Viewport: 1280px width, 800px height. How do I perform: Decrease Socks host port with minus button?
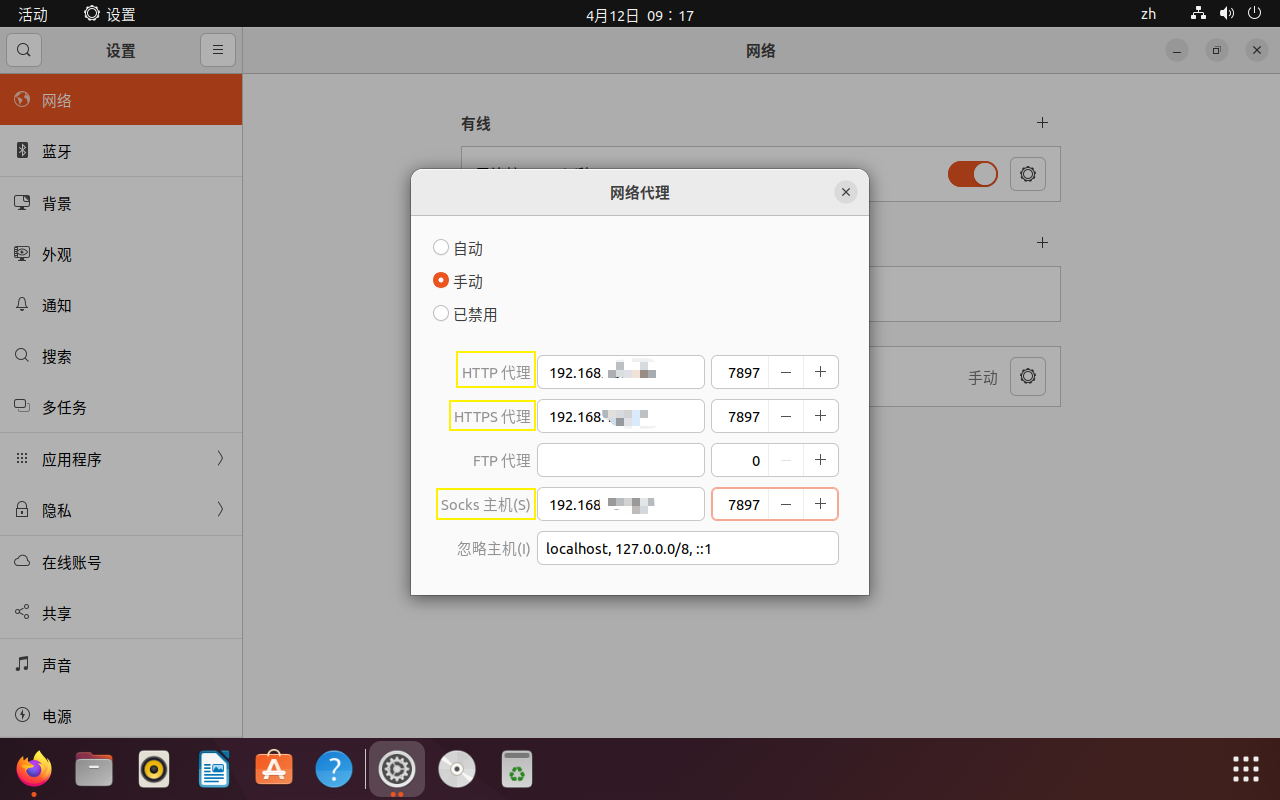coord(786,504)
